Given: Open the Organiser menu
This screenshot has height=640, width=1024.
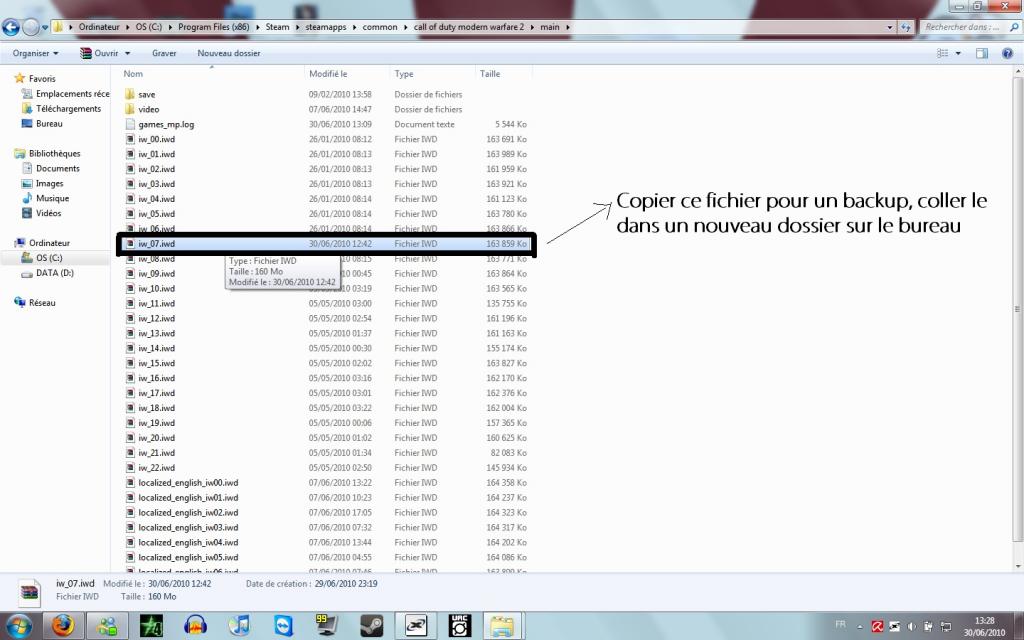Looking at the screenshot, I should (x=35, y=53).
